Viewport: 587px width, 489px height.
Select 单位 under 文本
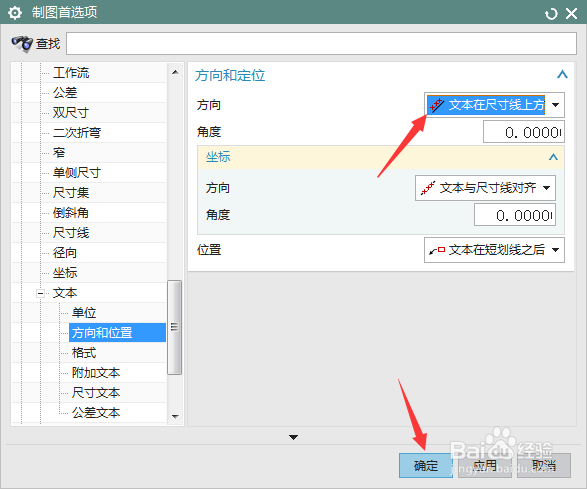click(84, 313)
